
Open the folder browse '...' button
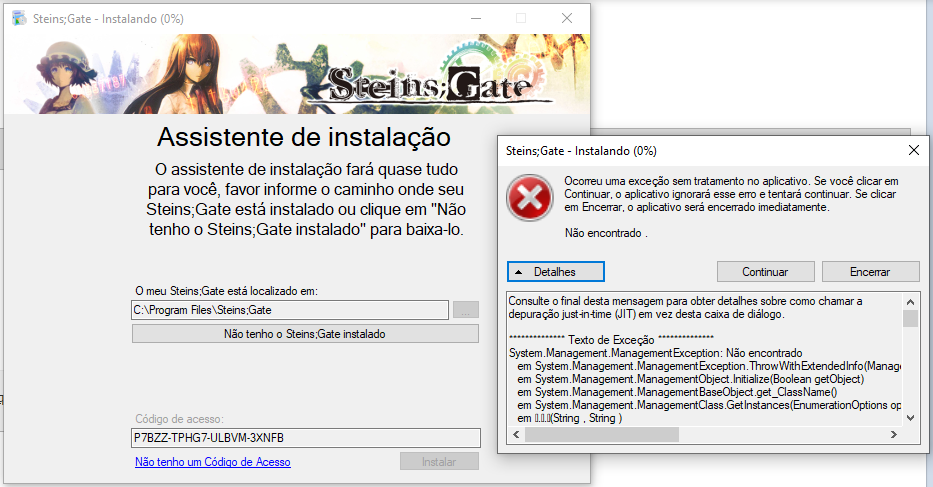coord(465,310)
